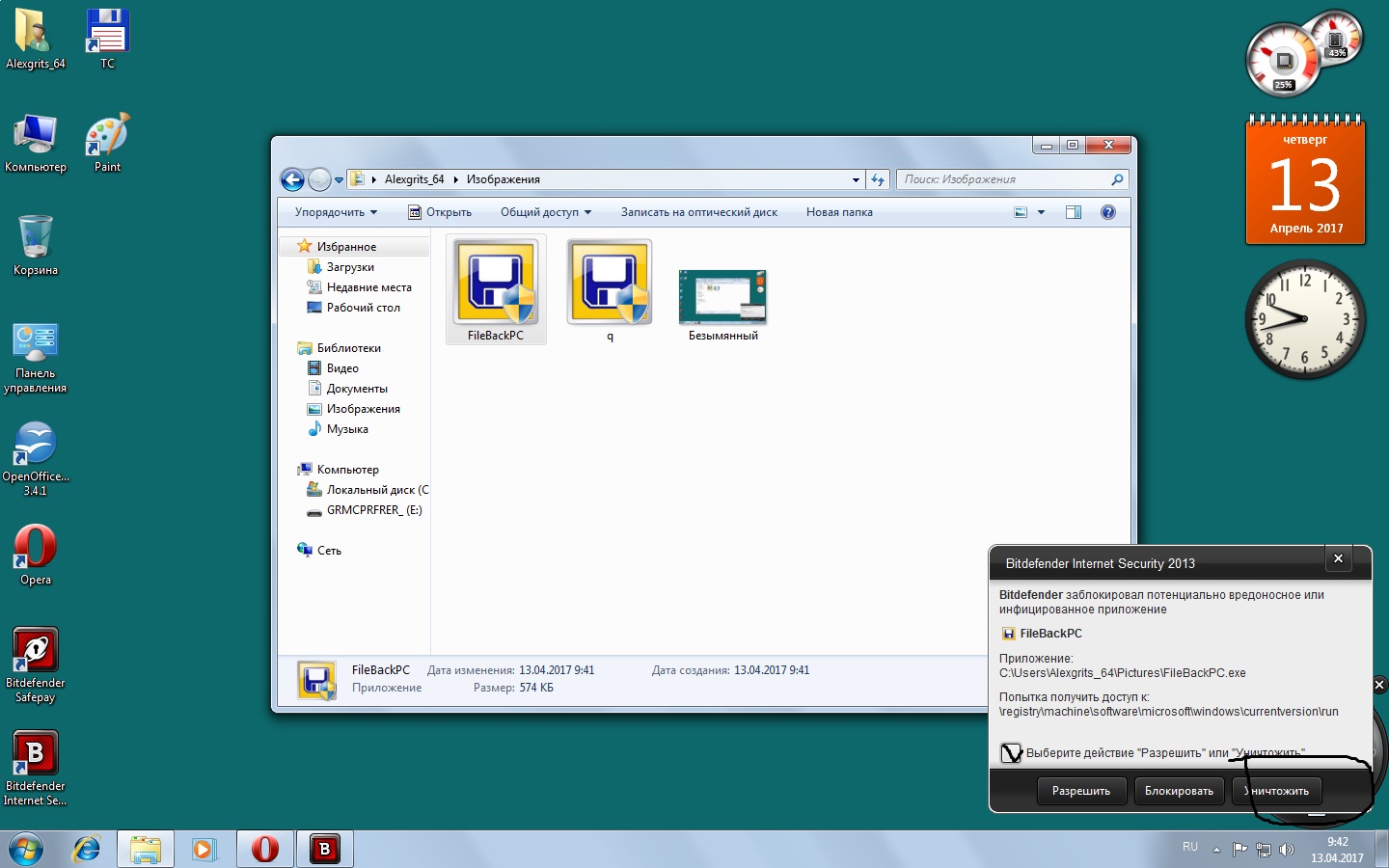Image resolution: width=1389 pixels, height=868 pixels.
Task: Click the Explorer help question mark icon
Action: 1108,212
